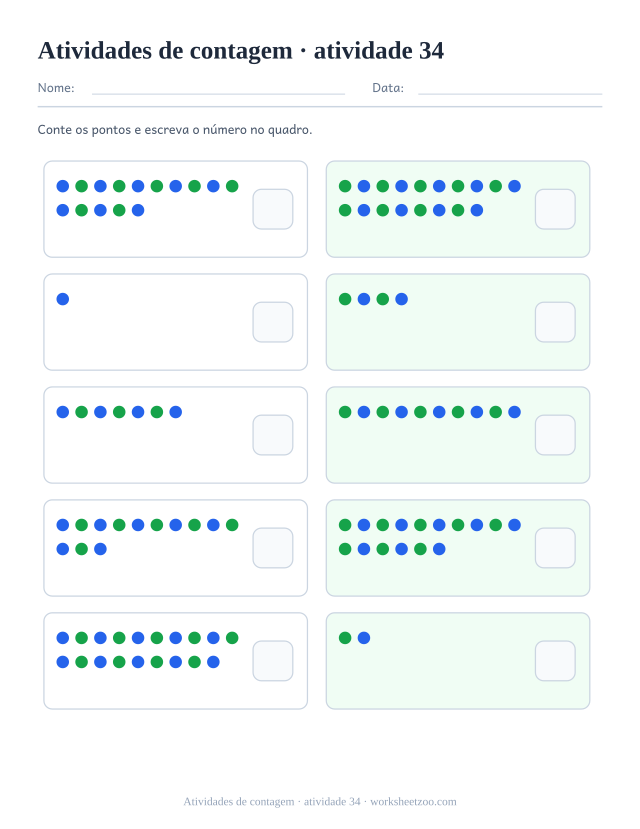Click the worksheetzoo.com footer text
Image resolution: width=640 pixels, height=829 pixels.
coord(413,802)
